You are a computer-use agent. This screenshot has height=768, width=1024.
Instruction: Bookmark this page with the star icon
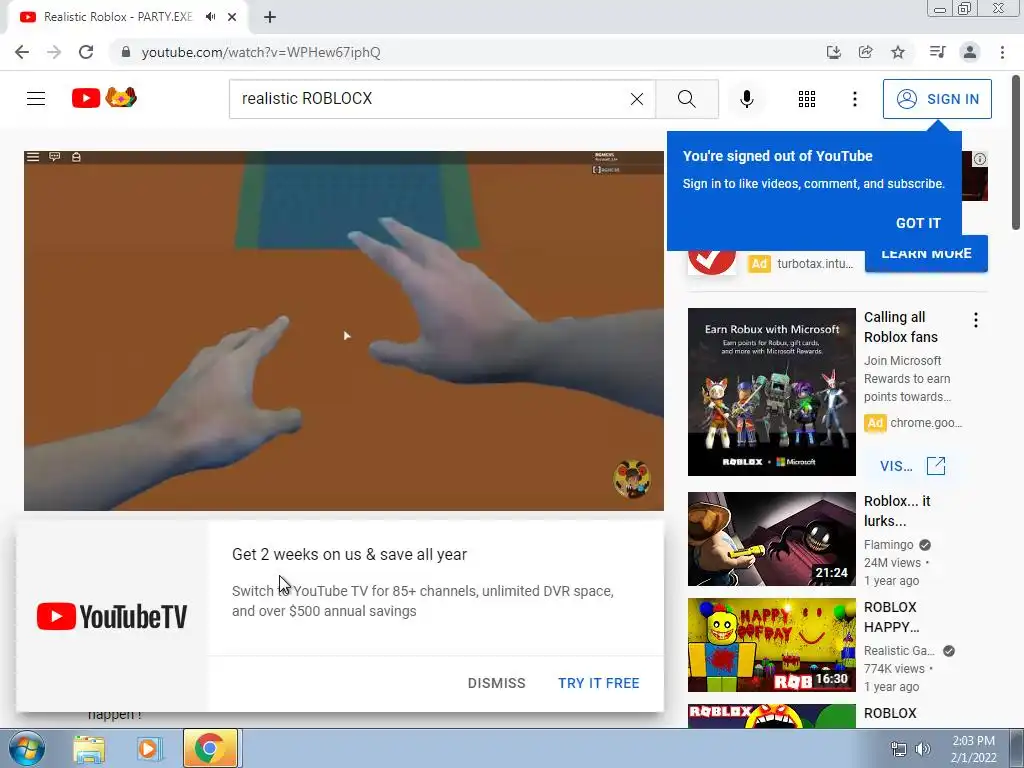(898, 52)
